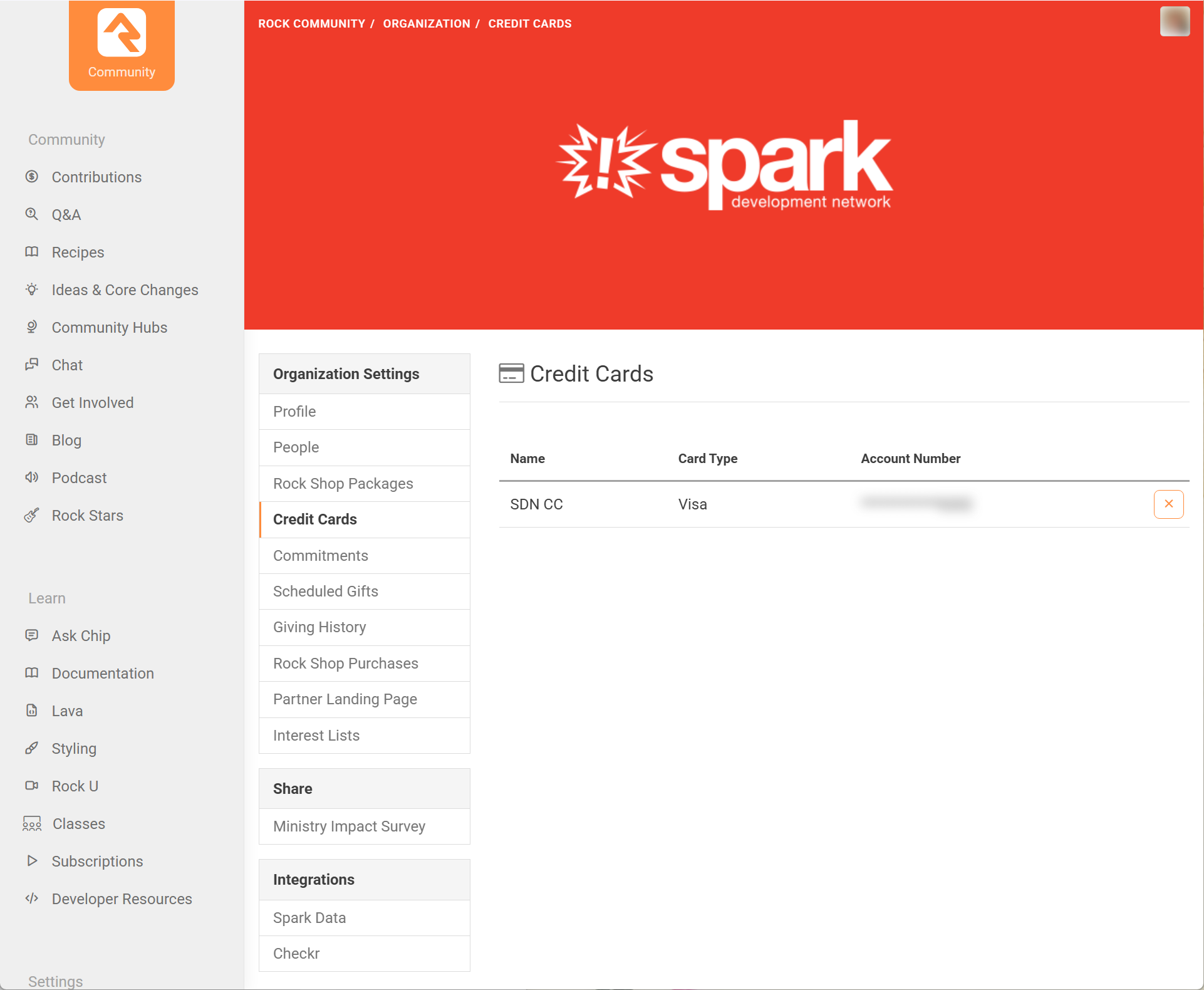Image resolution: width=1204 pixels, height=990 pixels.
Task: Click the Lava file icon
Action: tap(32, 711)
